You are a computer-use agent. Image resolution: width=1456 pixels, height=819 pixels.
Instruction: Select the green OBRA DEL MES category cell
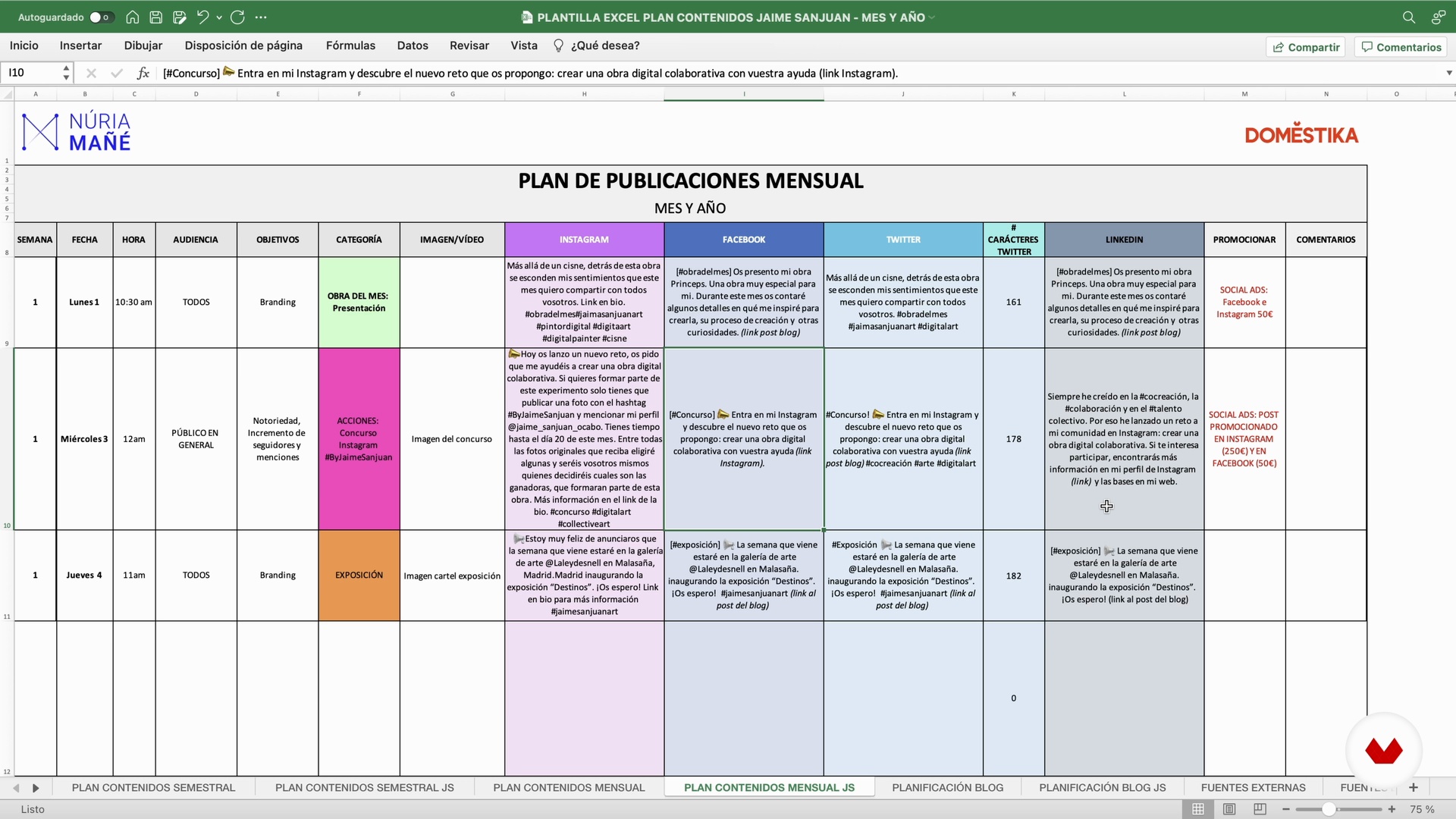pyautogui.click(x=359, y=302)
